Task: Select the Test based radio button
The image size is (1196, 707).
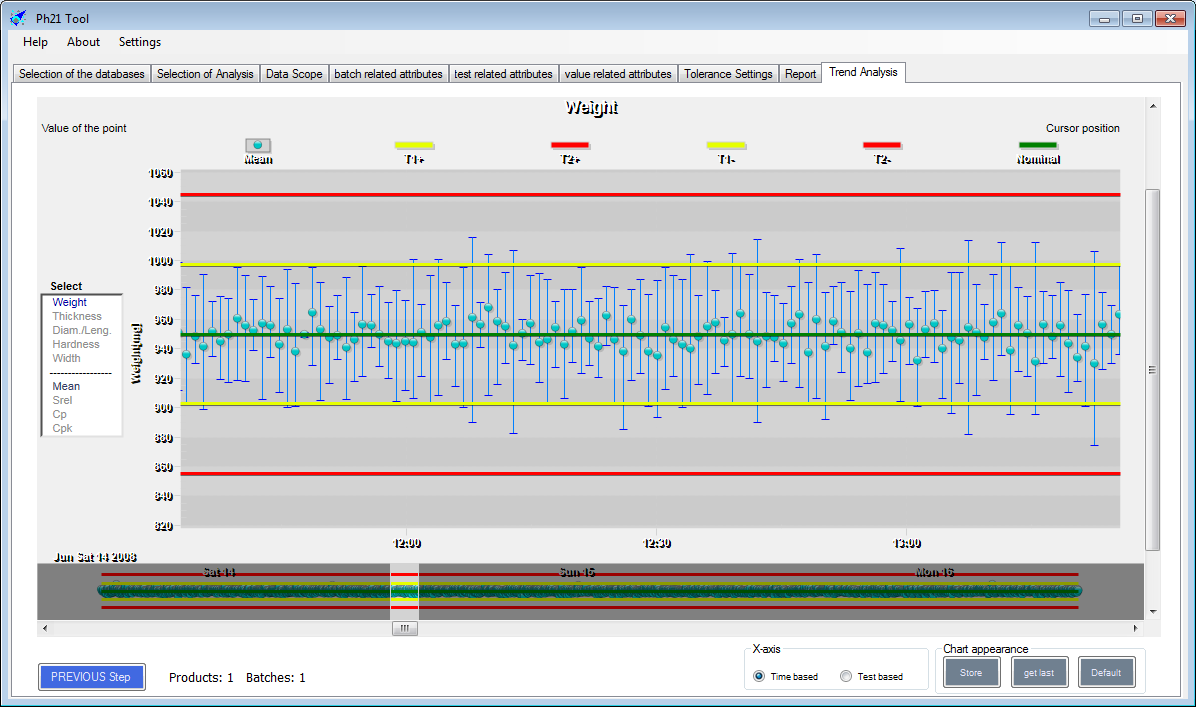Action: click(846, 676)
